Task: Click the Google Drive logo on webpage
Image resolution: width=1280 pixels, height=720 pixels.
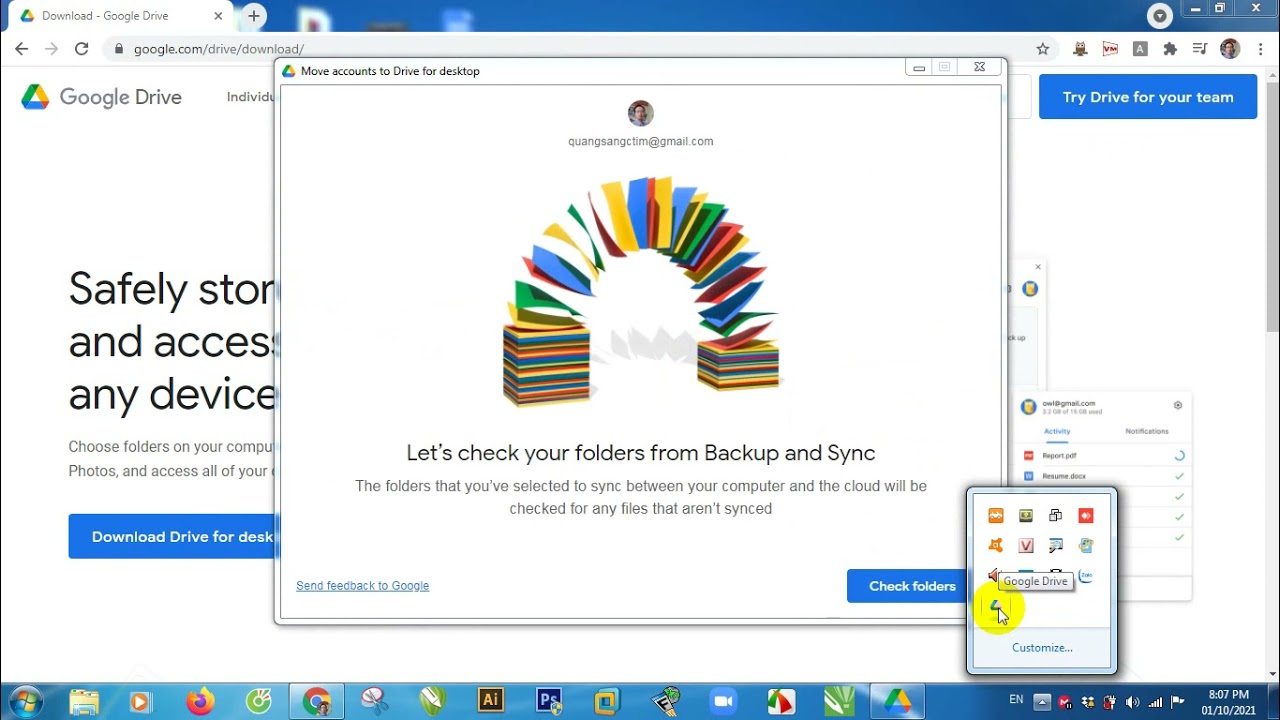Action: coord(101,97)
